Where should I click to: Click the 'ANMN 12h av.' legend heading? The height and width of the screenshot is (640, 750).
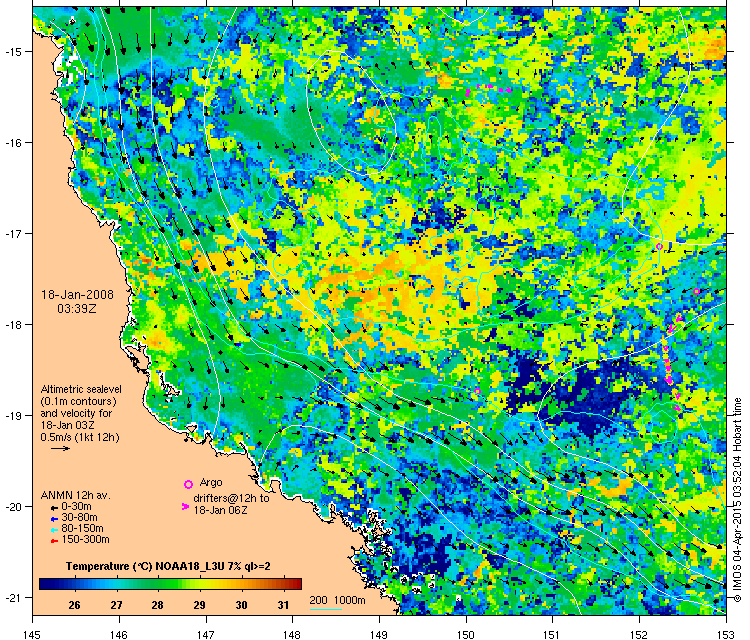[76, 496]
